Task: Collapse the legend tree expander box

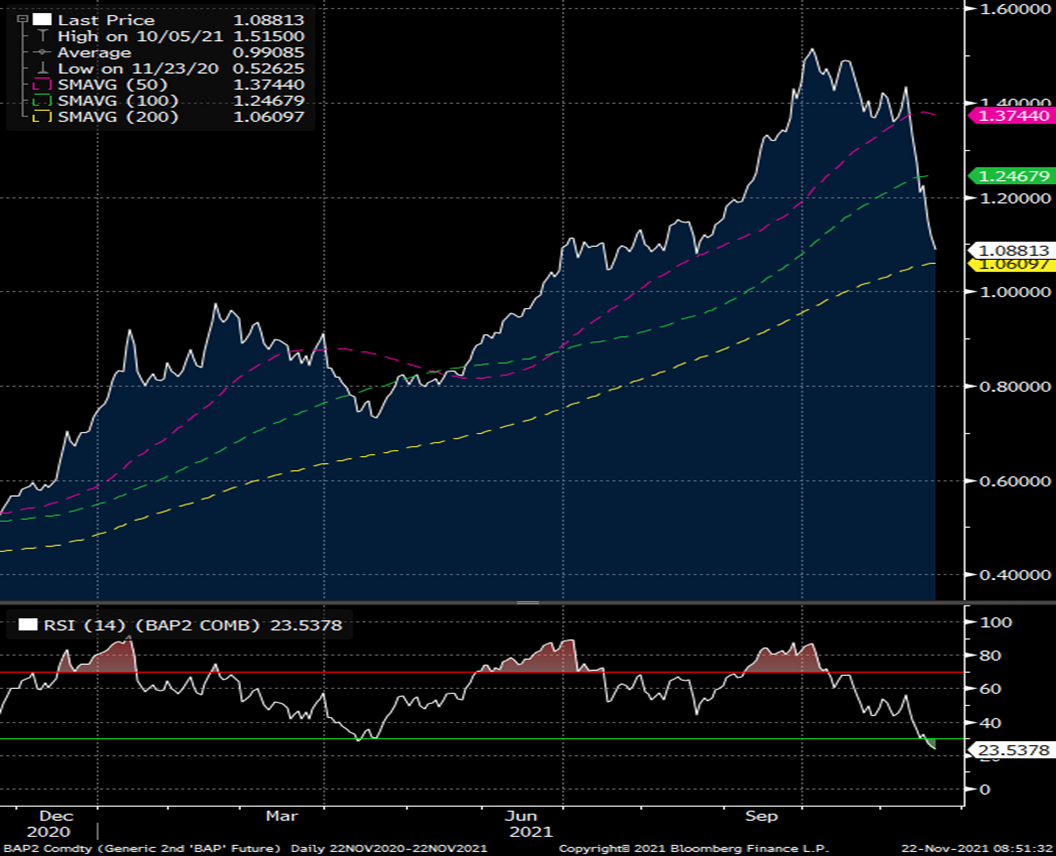Action: 22,20
